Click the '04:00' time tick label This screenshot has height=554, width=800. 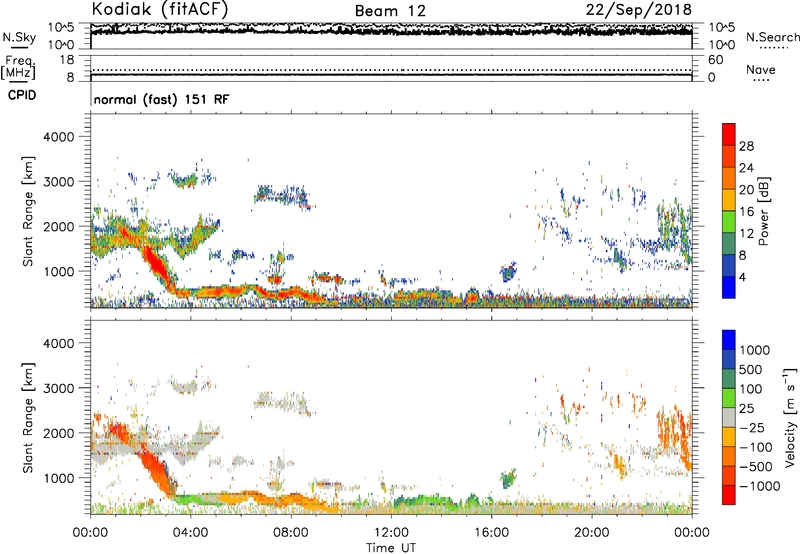[190, 533]
